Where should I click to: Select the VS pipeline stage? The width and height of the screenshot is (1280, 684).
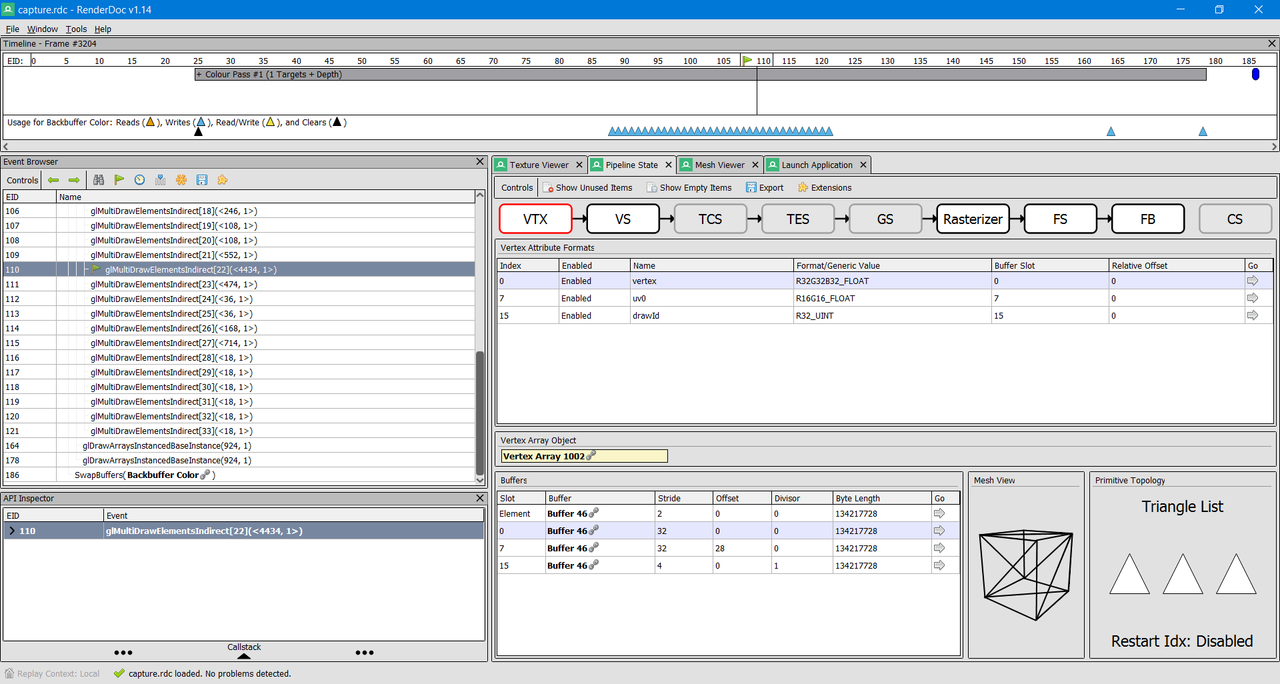623,219
